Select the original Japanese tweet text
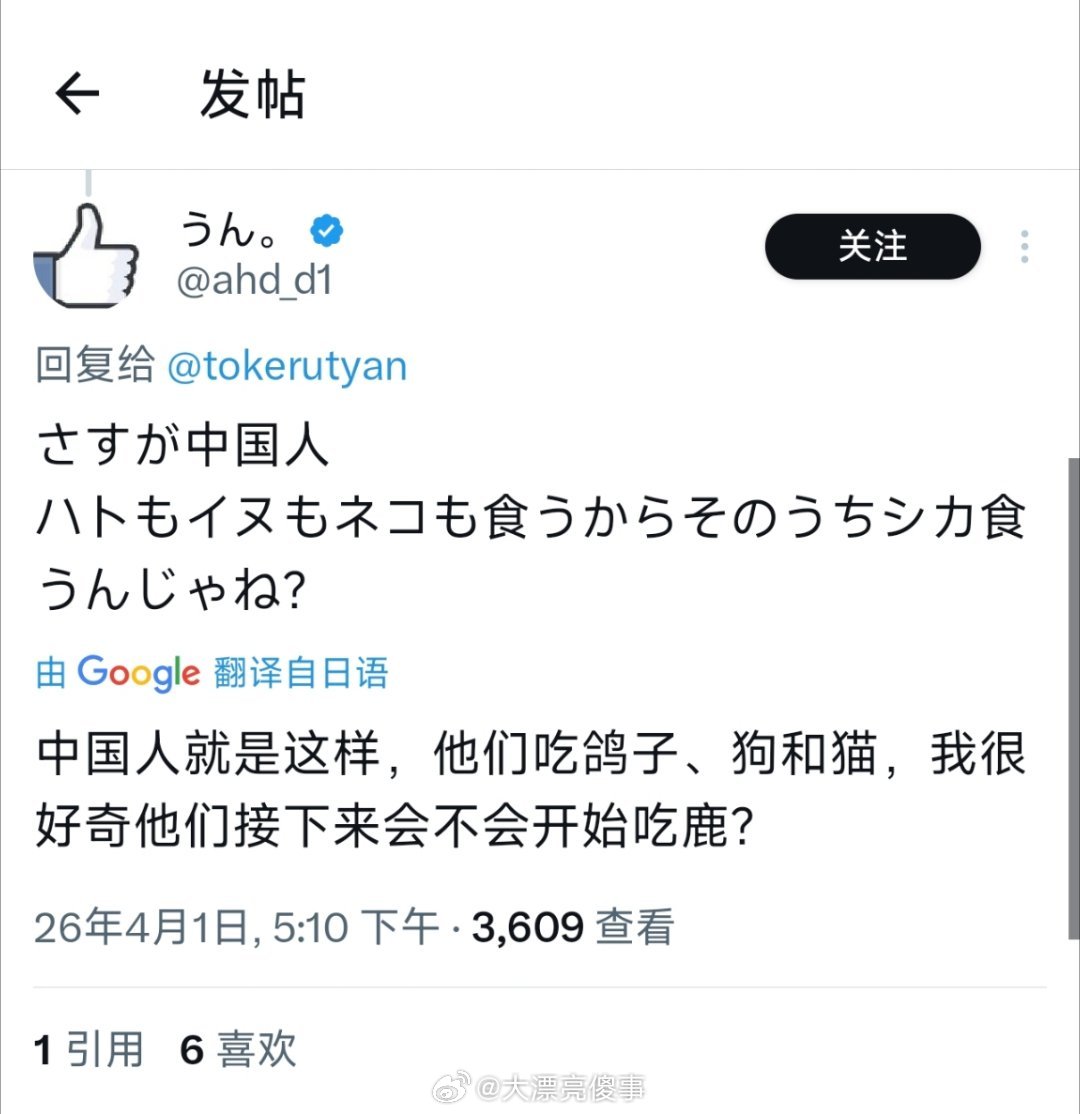 [531, 518]
